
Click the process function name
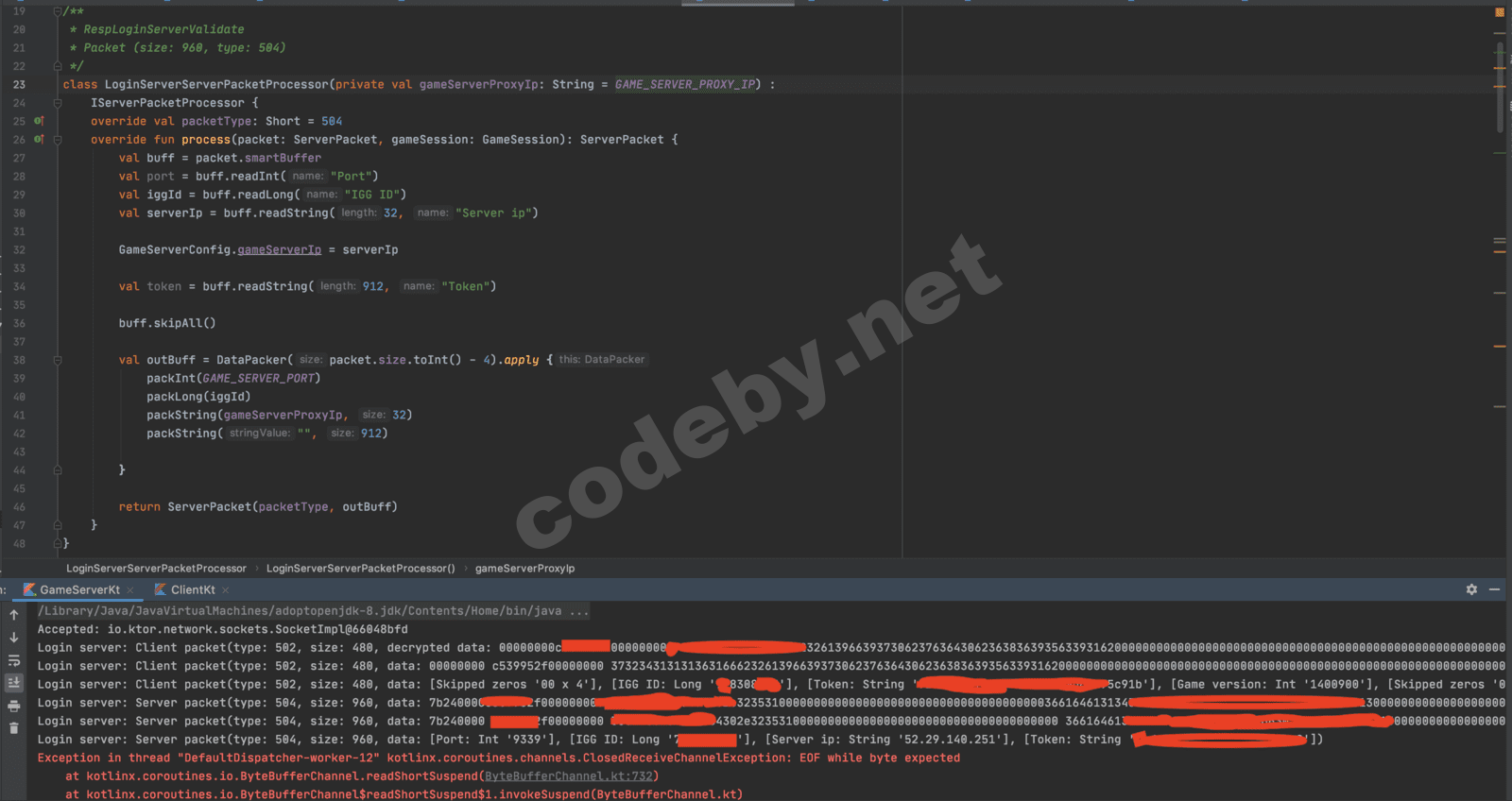206,140
